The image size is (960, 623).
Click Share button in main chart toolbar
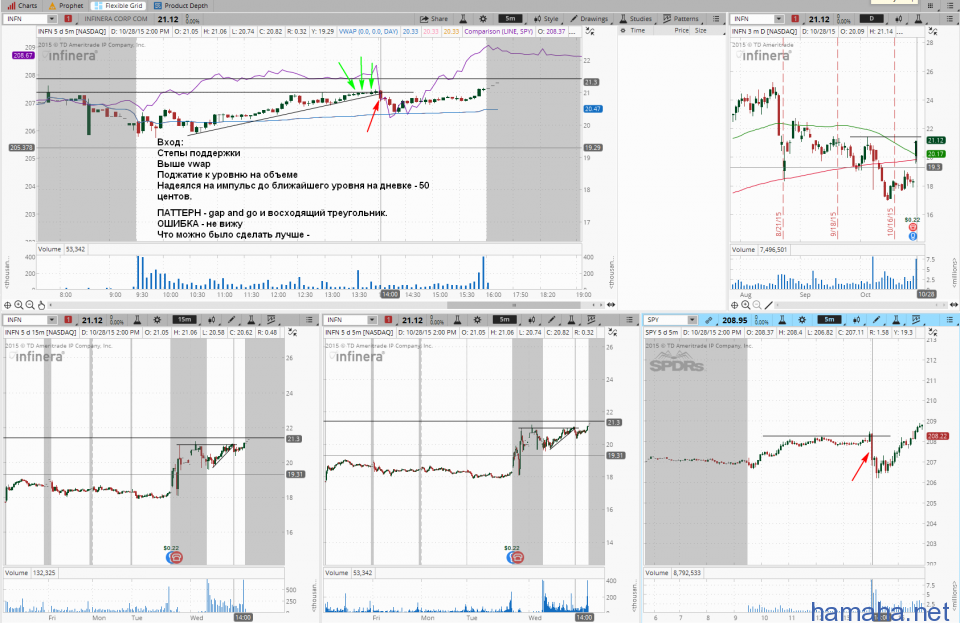pos(434,19)
